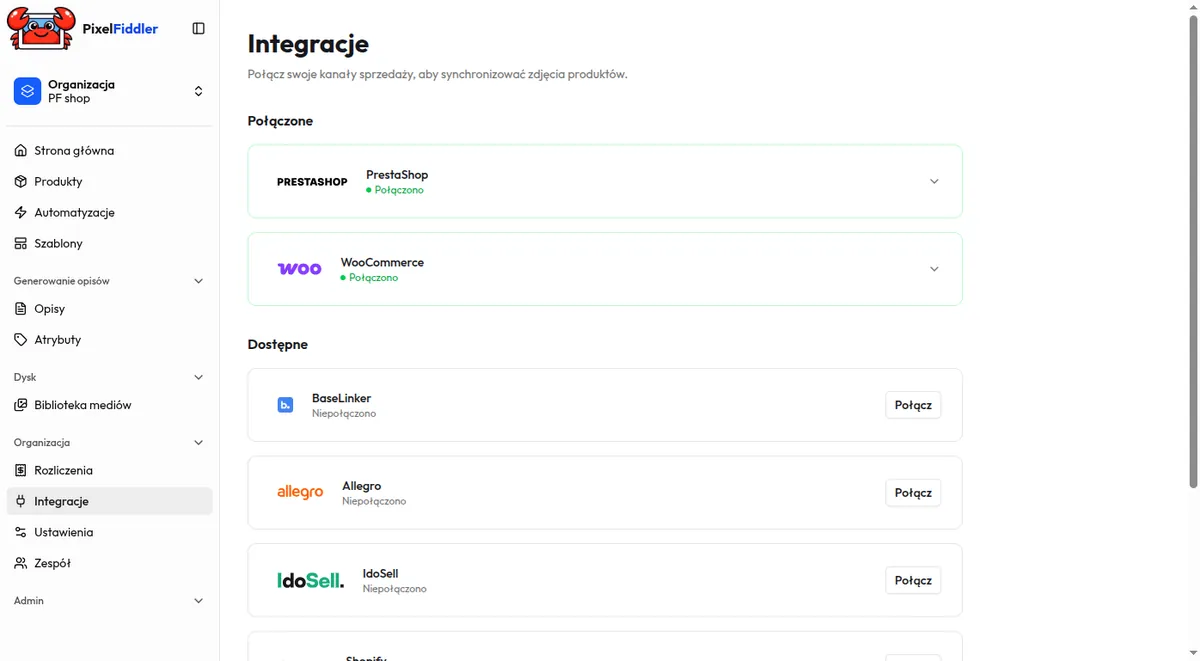Screen dimensions: 1200x661
Task: Go to Opisy
Action: (109, 309)
